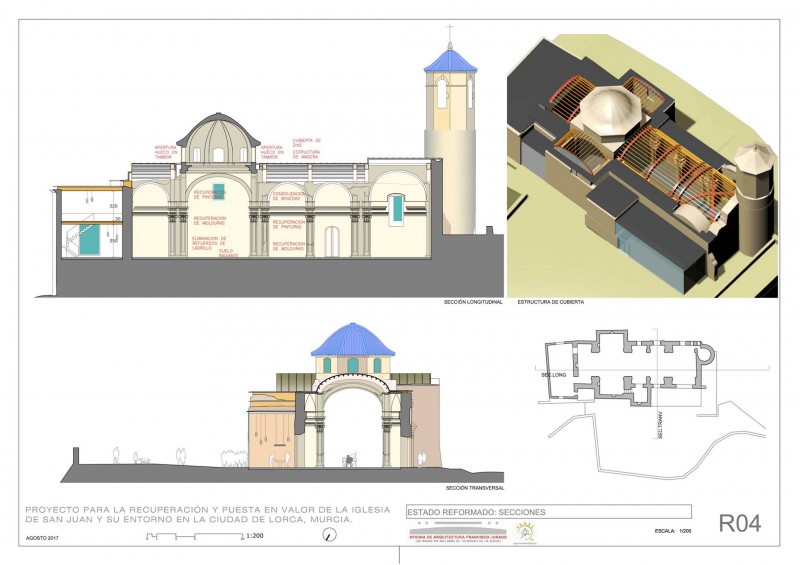Image resolution: width=800 pixels, height=565 pixels.
Task: Click the project title 'PROYECTO PARA LA RECUPERACIÓN' text
Action: click(x=207, y=514)
